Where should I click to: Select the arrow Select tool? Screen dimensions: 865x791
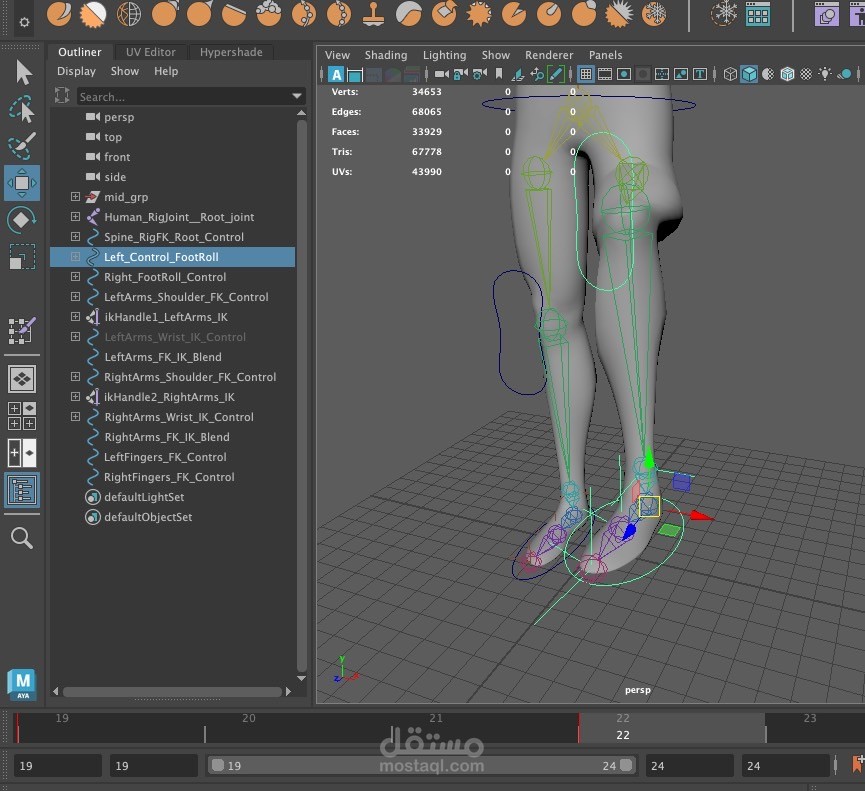(x=23, y=72)
